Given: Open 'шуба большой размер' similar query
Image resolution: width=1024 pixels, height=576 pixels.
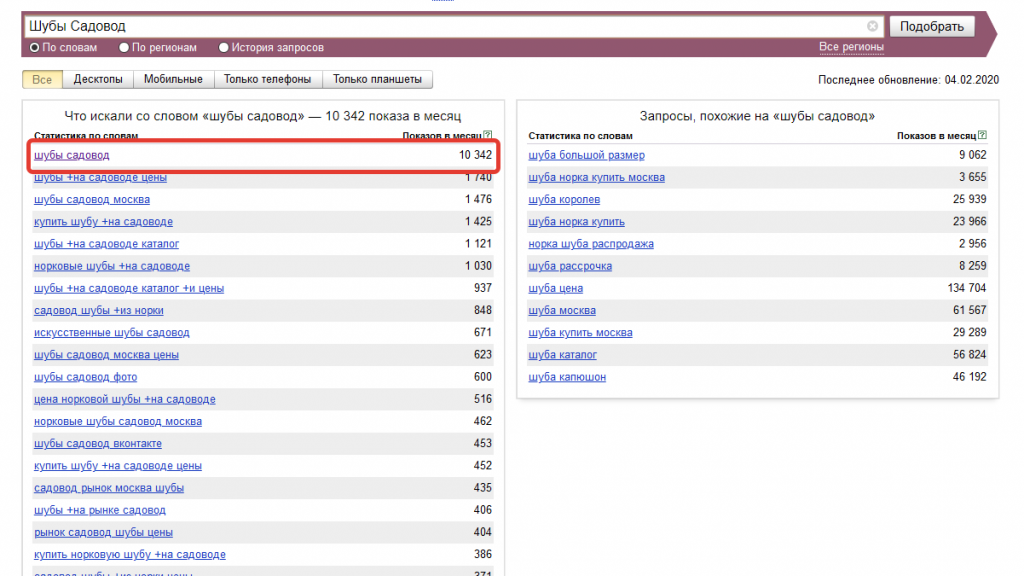Looking at the screenshot, I should coord(586,155).
